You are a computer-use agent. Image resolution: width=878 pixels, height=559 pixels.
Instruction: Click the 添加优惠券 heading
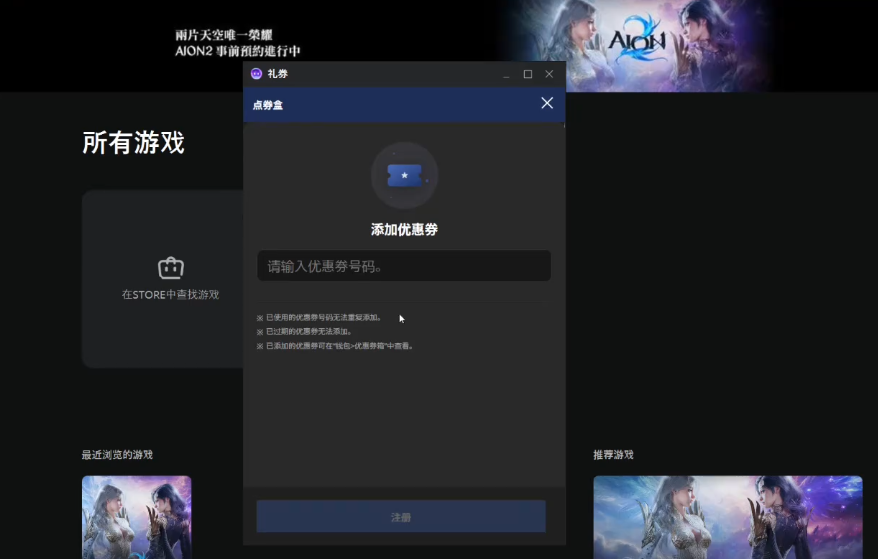pyautogui.click(x=404, y=230)
